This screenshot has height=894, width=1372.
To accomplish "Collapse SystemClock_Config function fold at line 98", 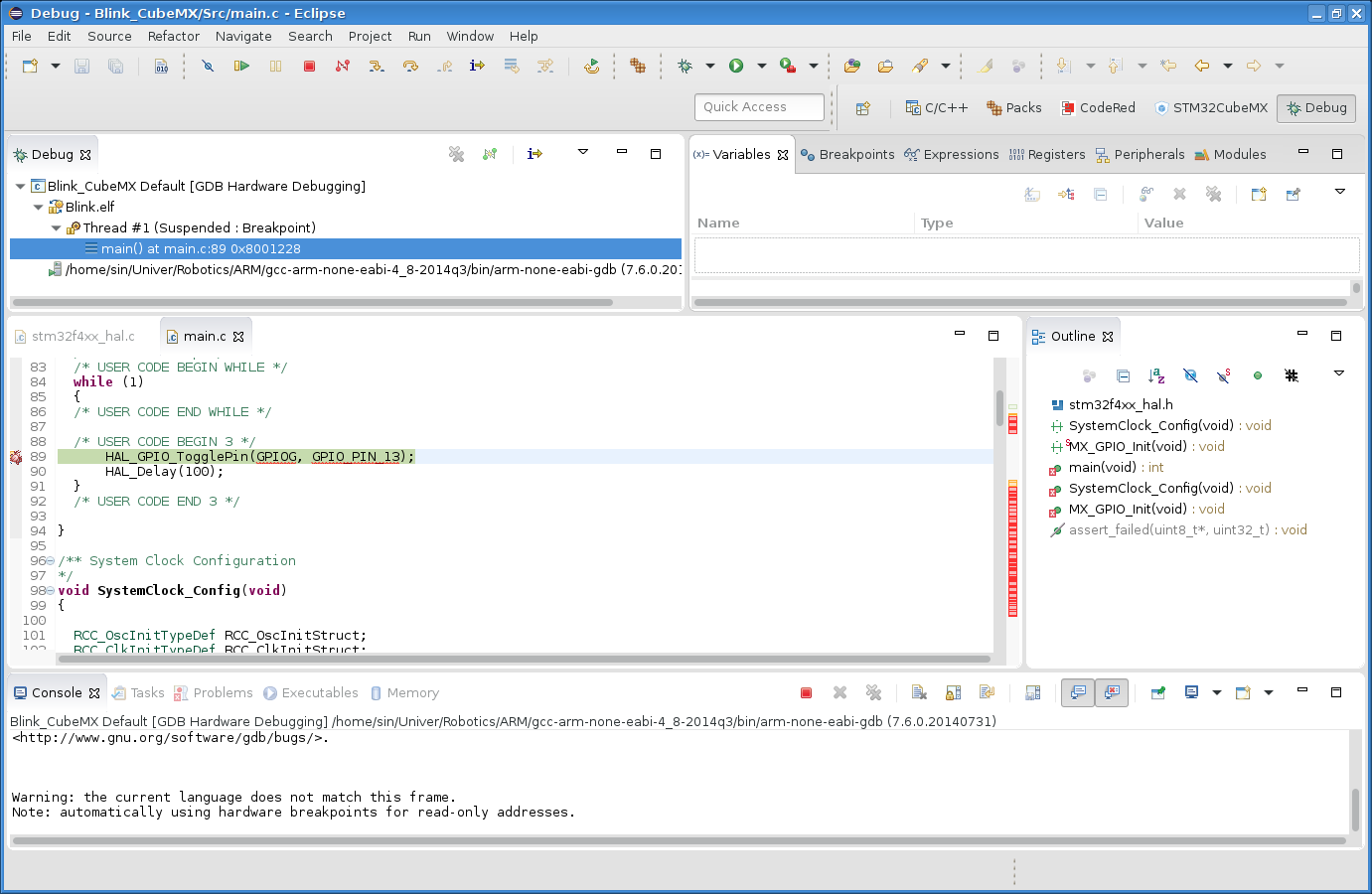I will [51, 591].
